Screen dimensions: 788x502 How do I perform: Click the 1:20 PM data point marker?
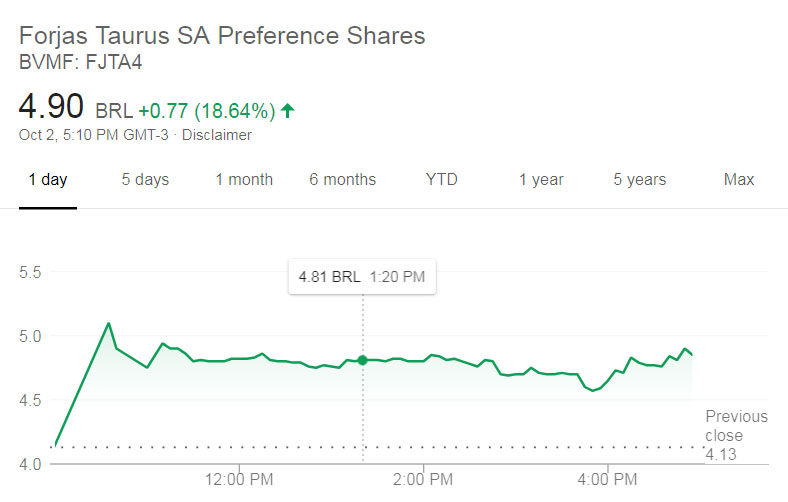362,360
